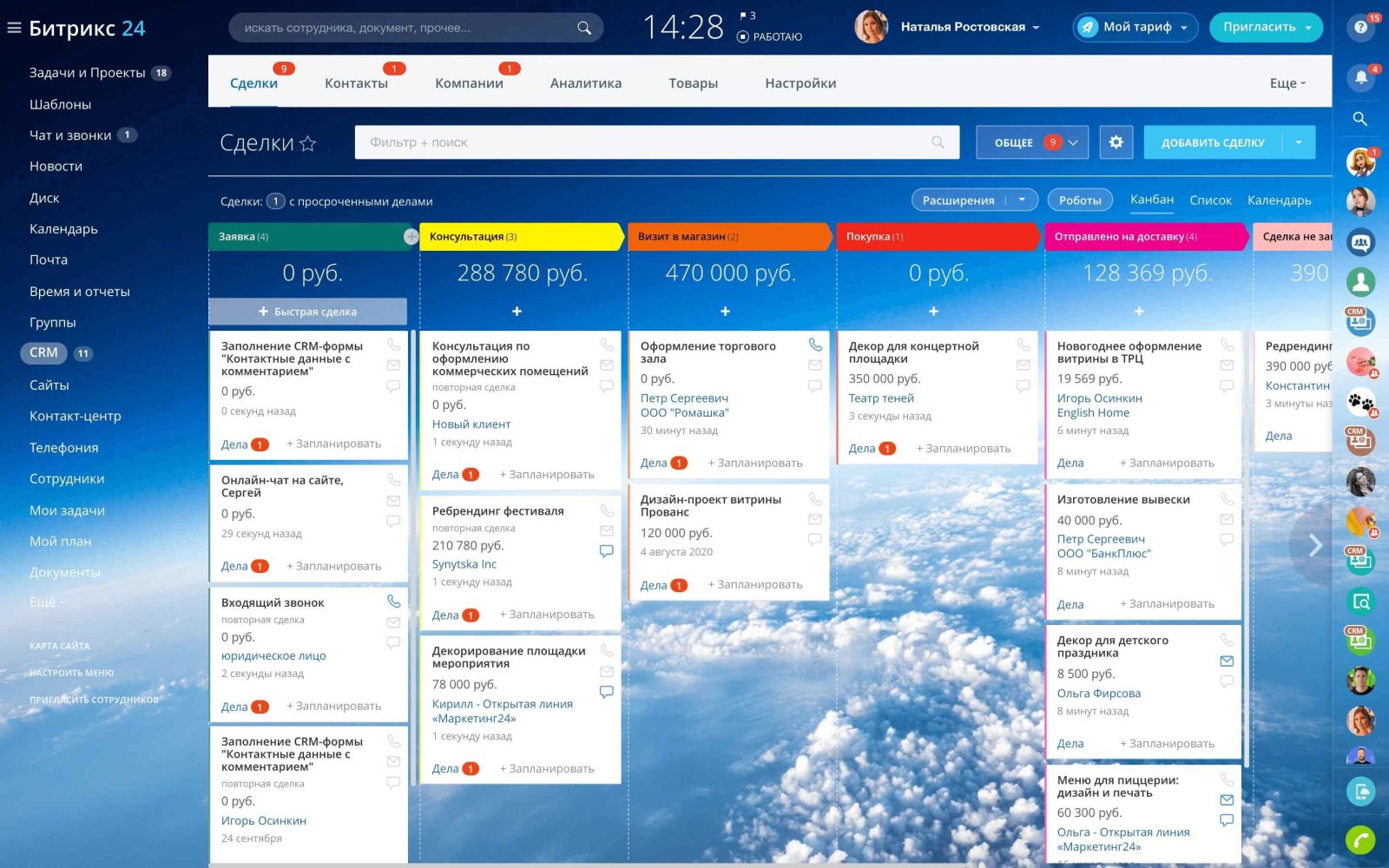Click the Роботы button
Screen dimensions: 1389x868
pyautogui.click(x=1080, y=201)
